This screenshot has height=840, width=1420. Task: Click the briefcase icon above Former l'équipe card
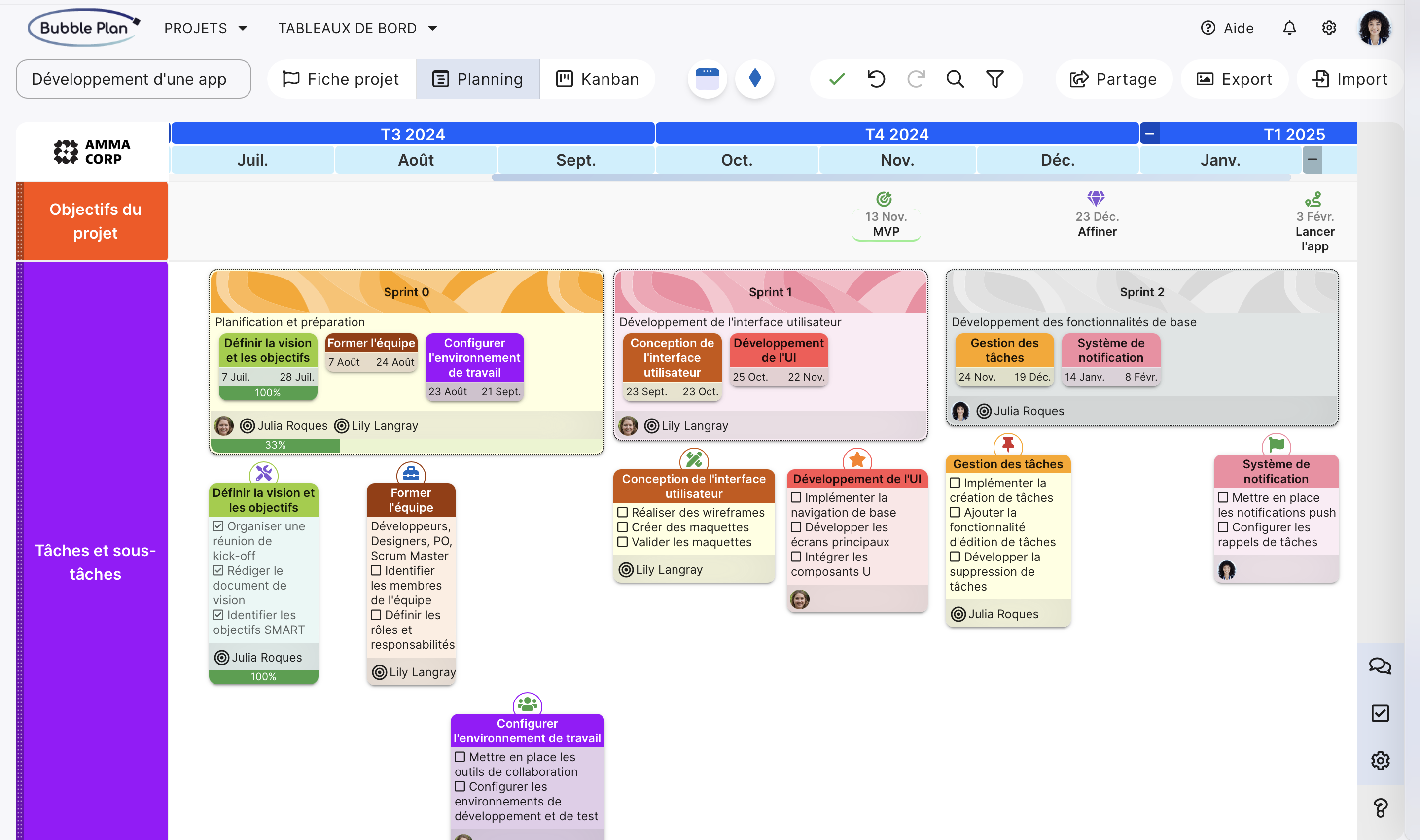(x=411, y=473)
